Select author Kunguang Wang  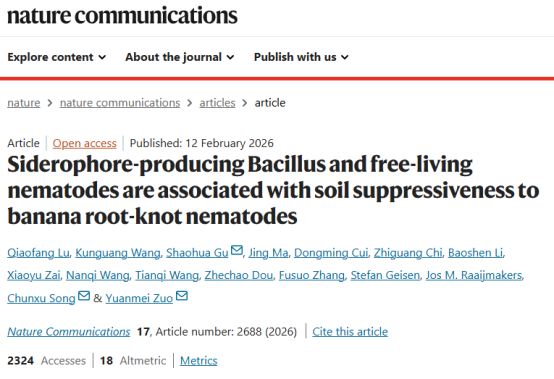pyautogui.click(x=118, y=253)
